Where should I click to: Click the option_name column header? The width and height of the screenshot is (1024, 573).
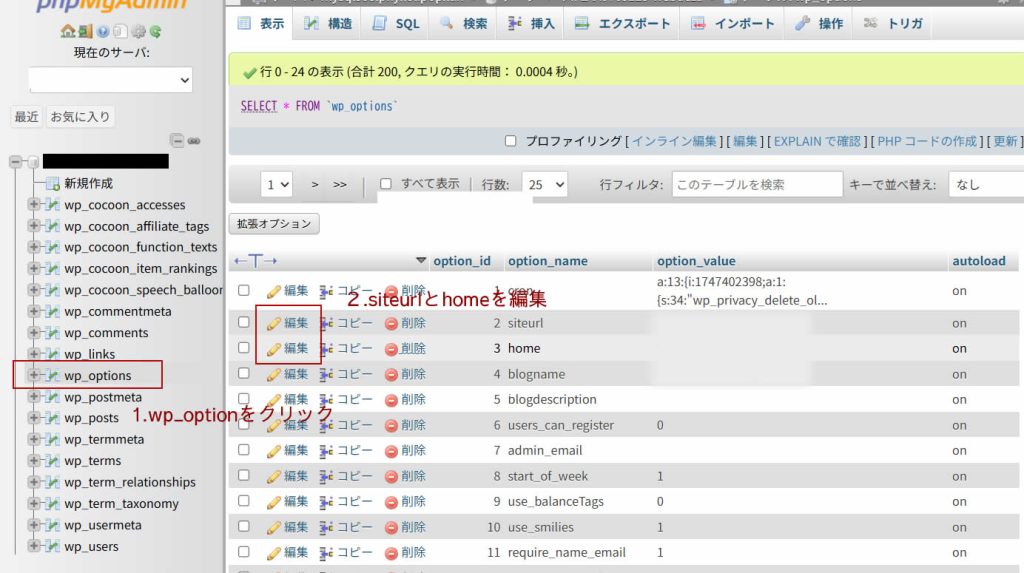point(548,261)
